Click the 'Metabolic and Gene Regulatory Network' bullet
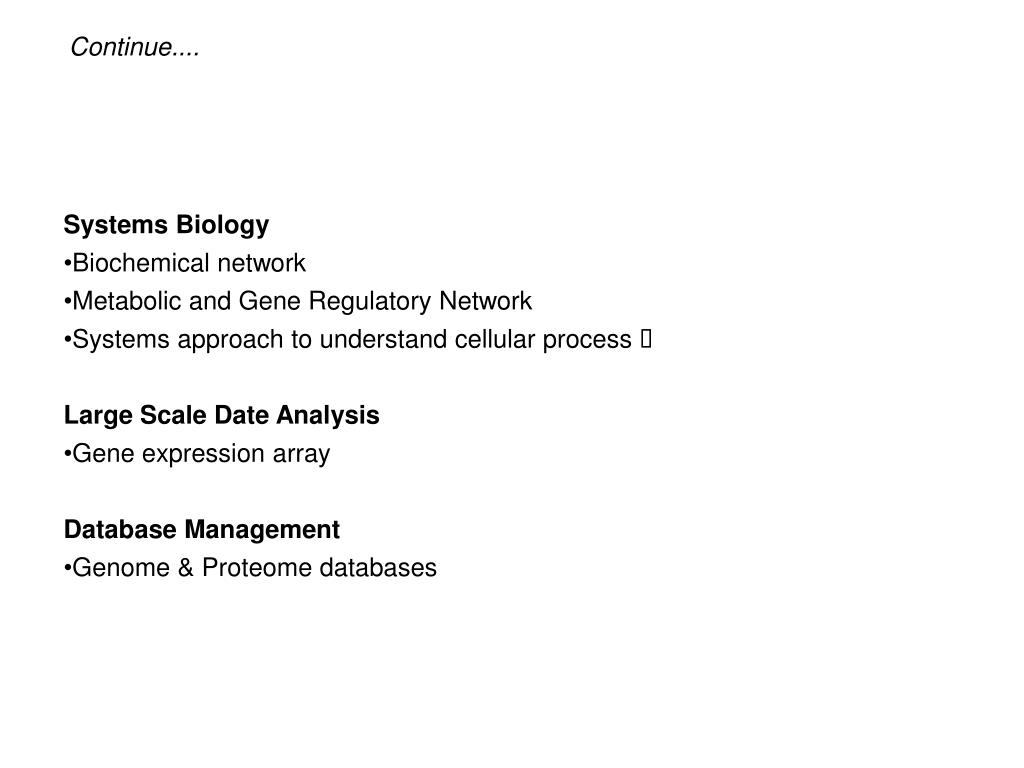 pyautogui.click(x=298, y=302)
